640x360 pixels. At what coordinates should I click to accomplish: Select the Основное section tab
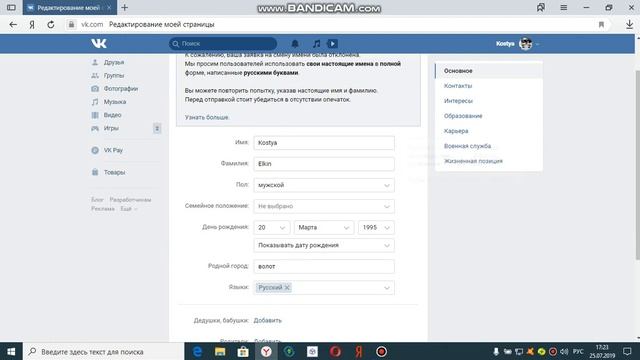(489, 71)
